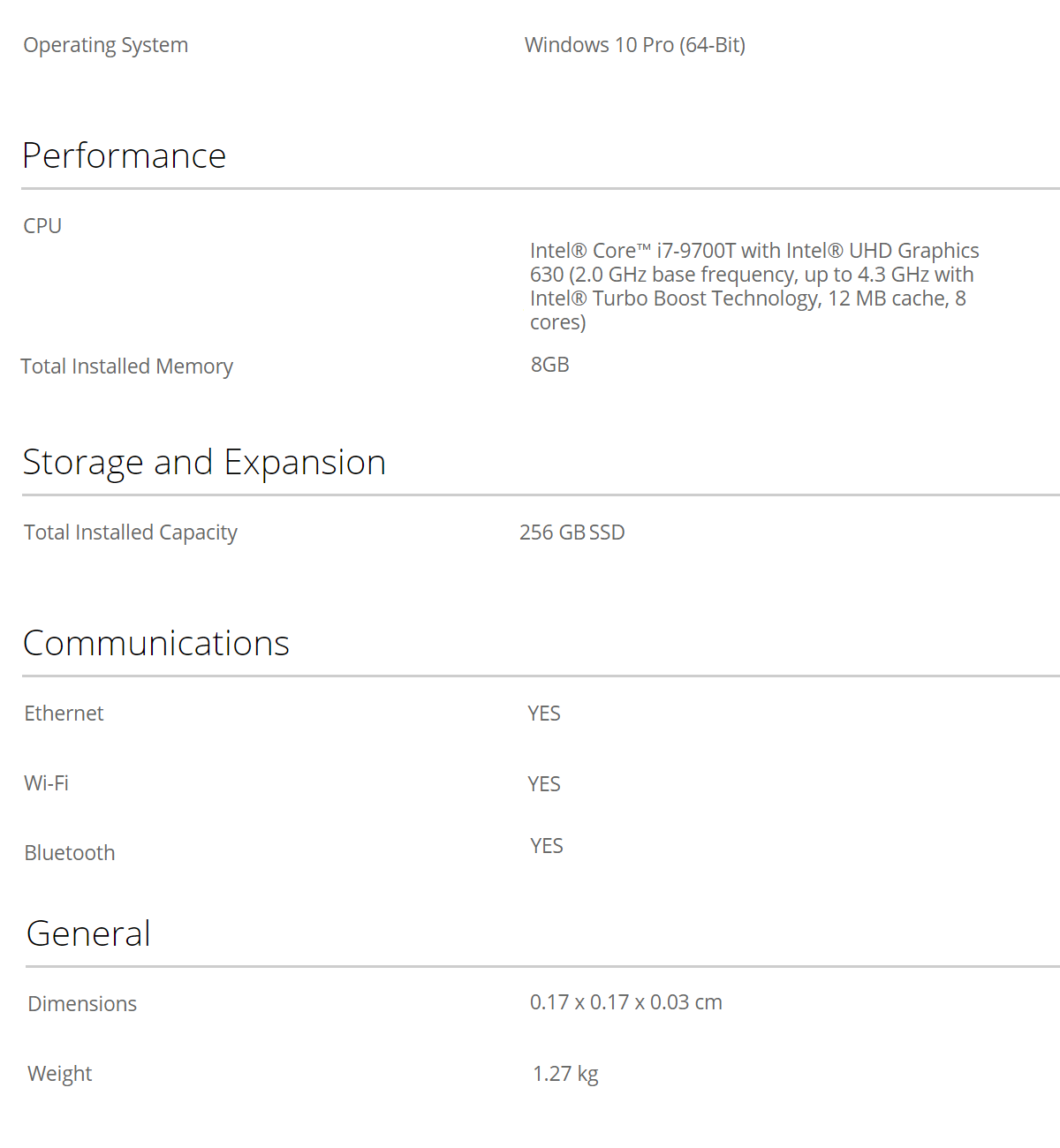This screenshot has height=1148, width=1060.
Task: Select the 8GB memory value
Action: (x=550, y=365)
